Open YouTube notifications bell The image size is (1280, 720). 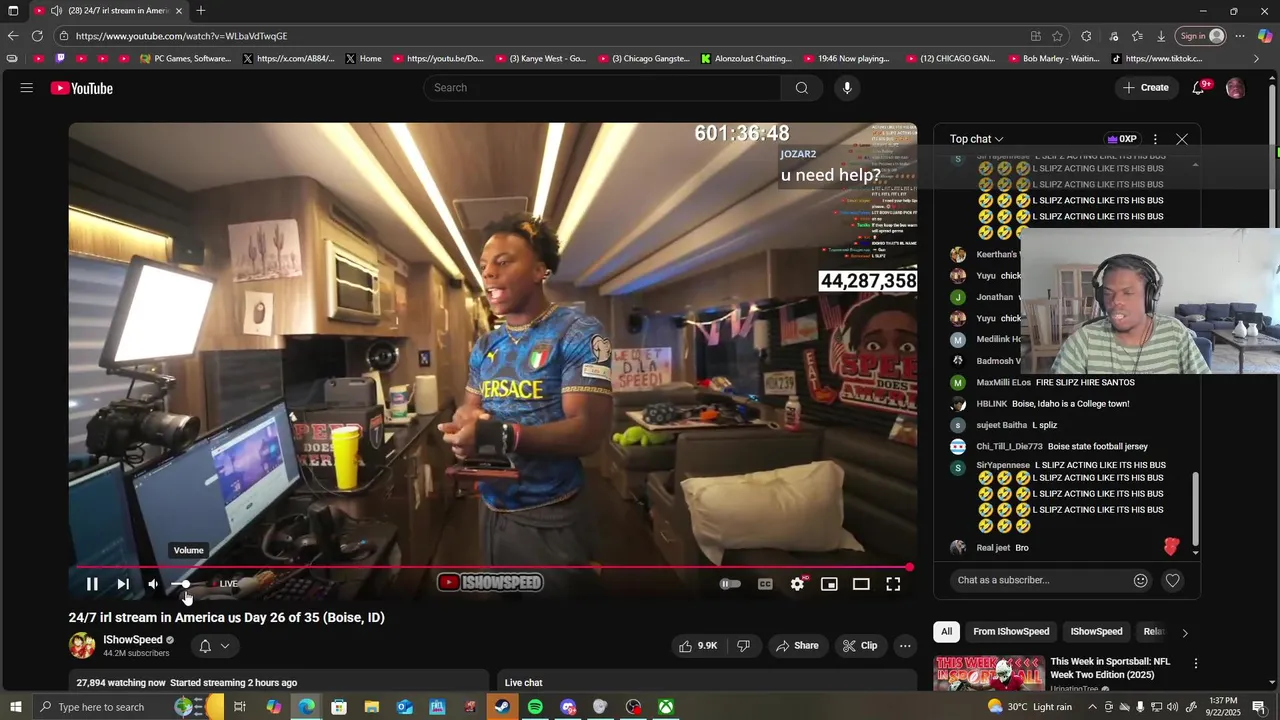point(1198,88)
